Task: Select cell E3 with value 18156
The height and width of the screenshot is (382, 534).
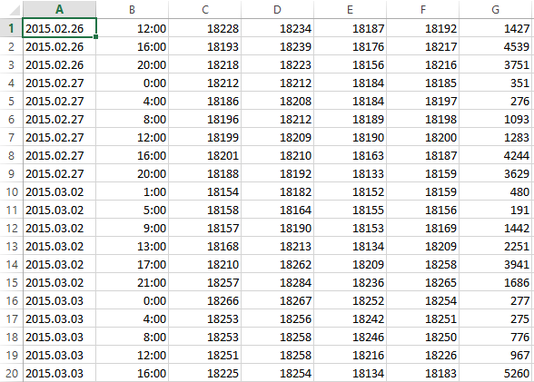Action: click(350, 65)
